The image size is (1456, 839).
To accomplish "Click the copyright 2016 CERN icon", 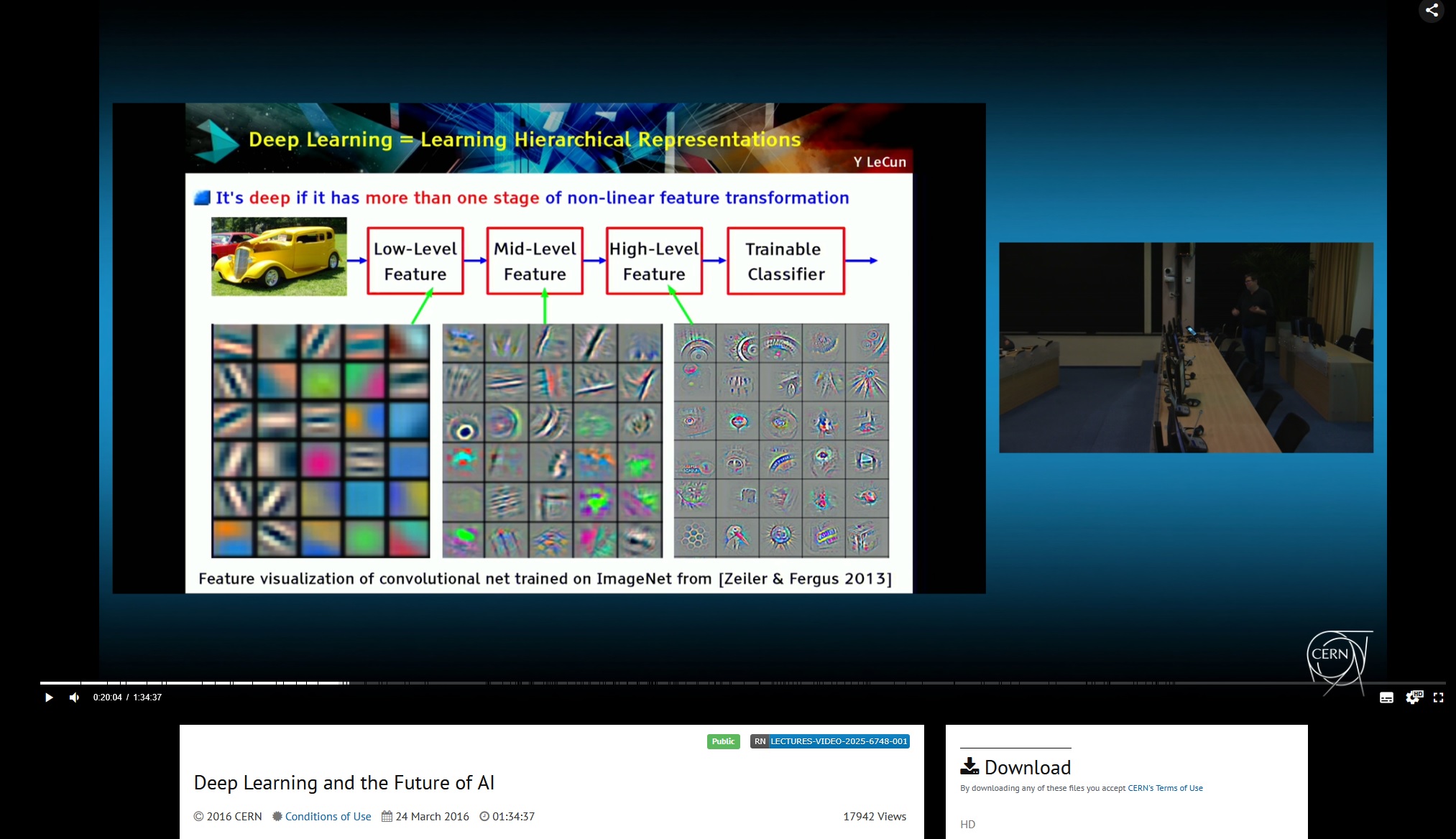I will 199,817.
